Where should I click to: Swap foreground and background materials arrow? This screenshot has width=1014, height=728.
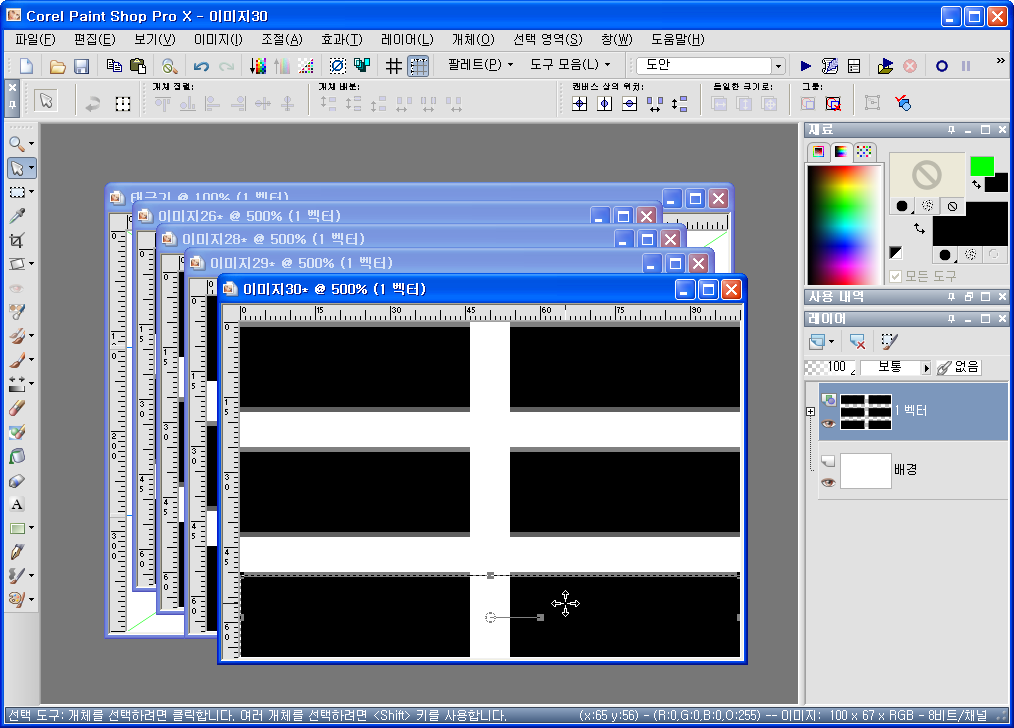(919, 228)
